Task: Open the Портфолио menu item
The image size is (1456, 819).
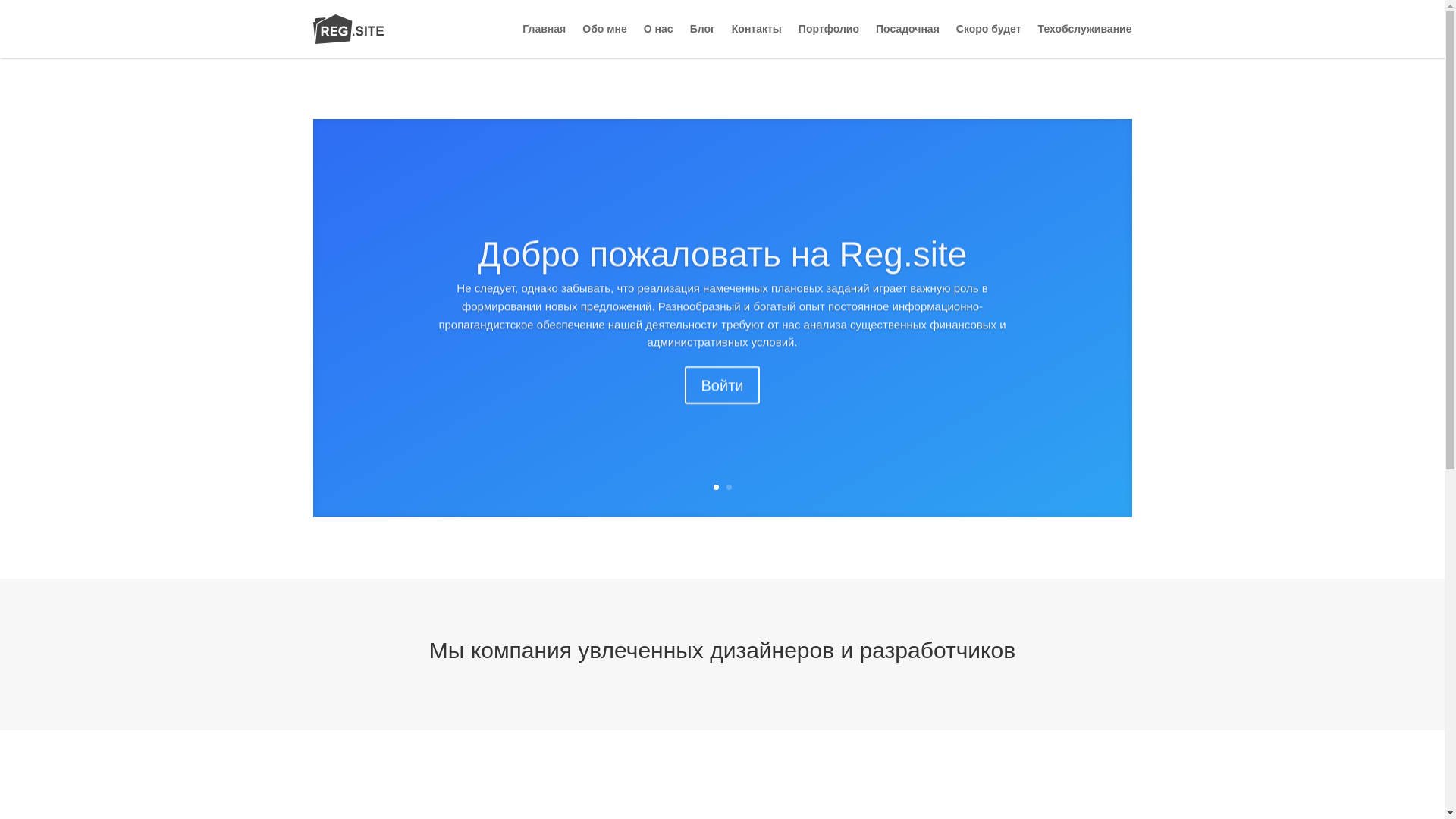Action: pos(828,29)
